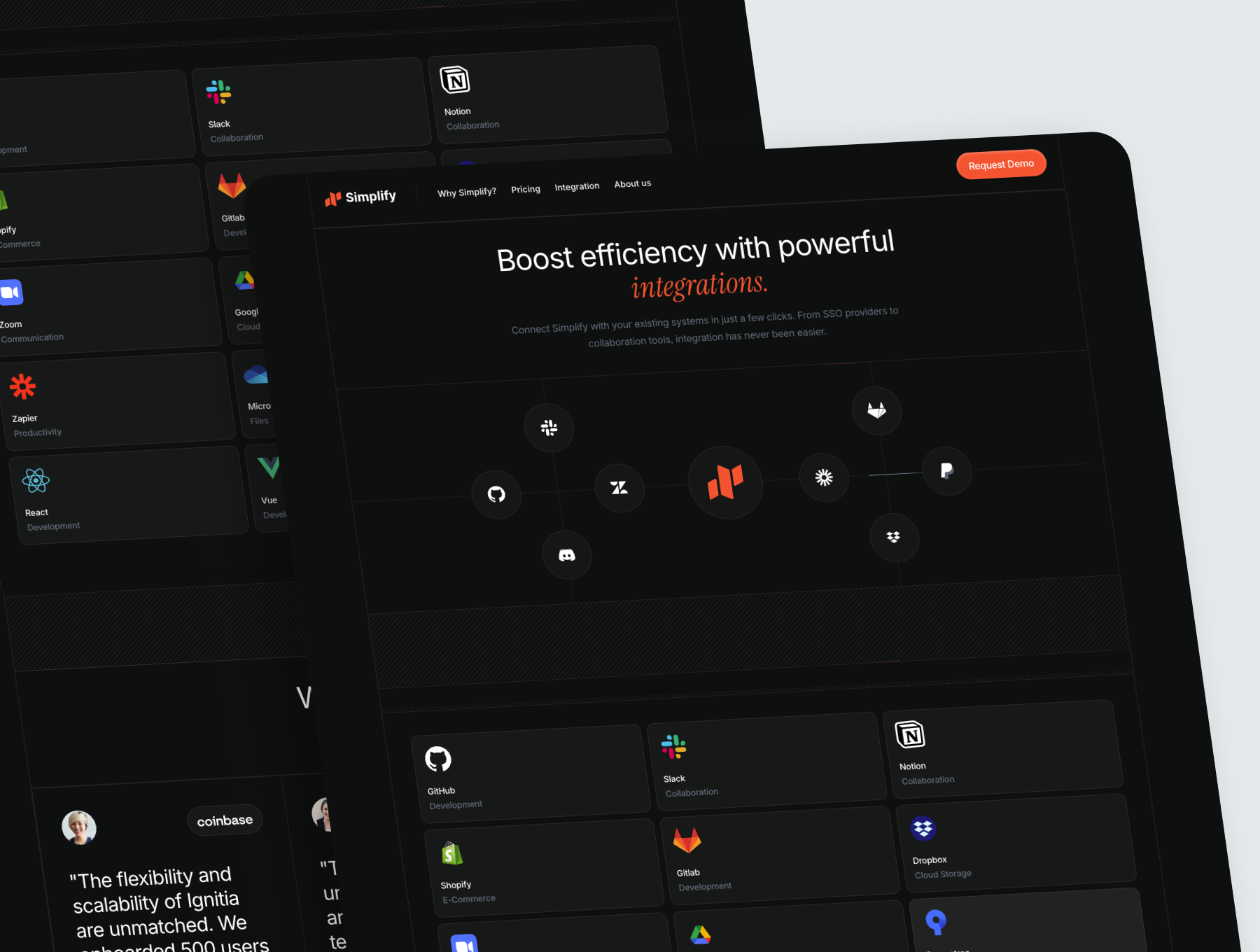The width and height of the screenshot is (1260, 952).
Task: Click Zoom Communication icon, background page
Action: [11, 293]
